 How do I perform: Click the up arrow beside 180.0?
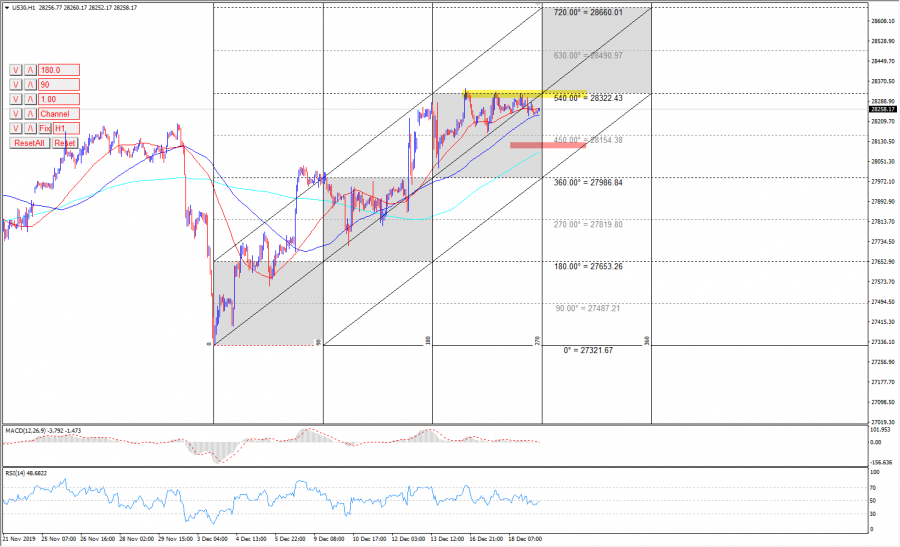[30, 70]
